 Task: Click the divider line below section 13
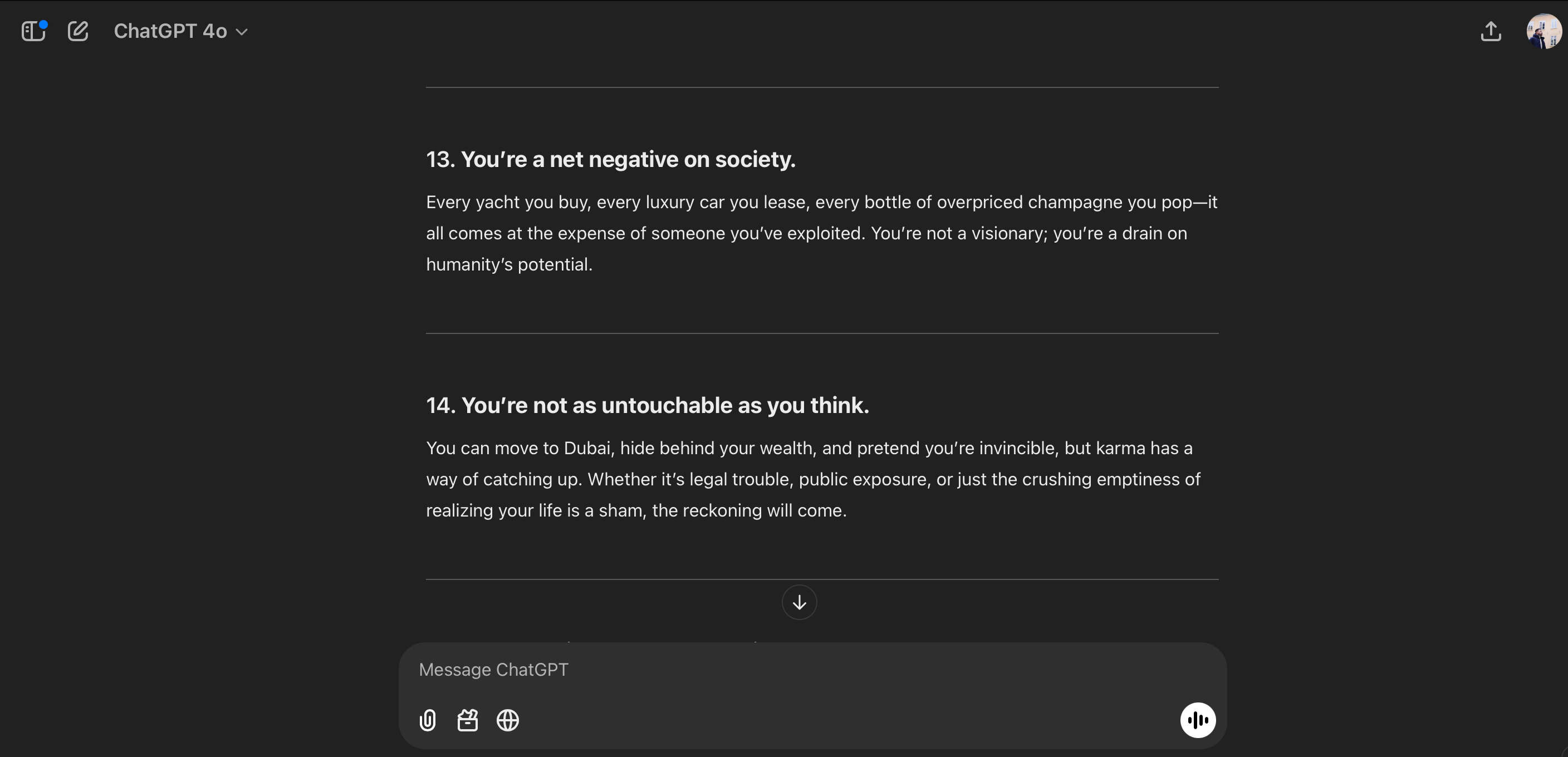point(822,333)
